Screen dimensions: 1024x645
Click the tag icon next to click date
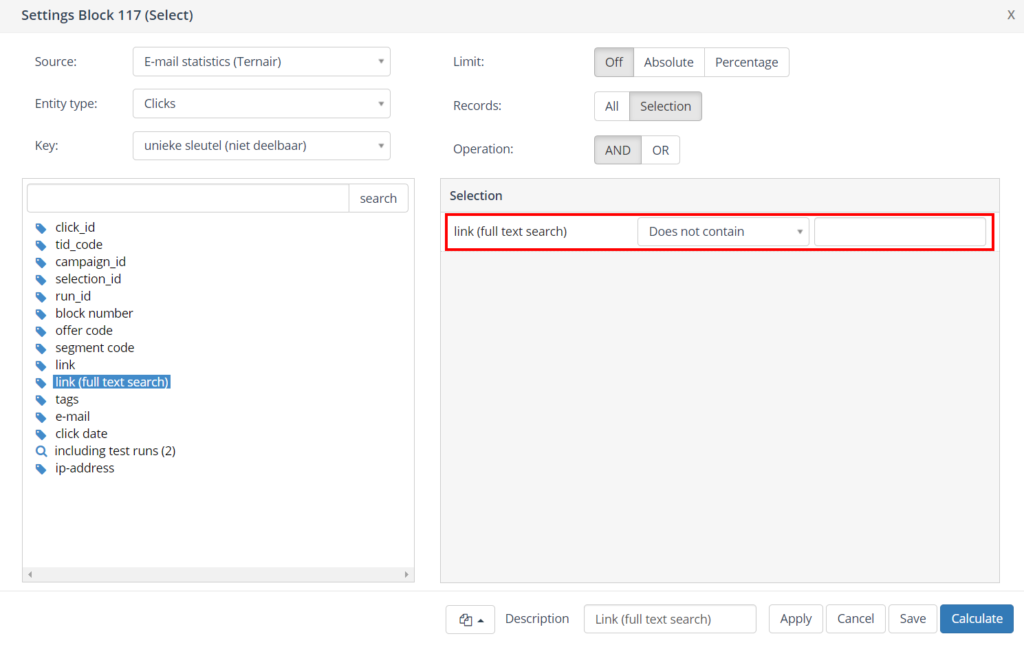click(x=41, y=434)
